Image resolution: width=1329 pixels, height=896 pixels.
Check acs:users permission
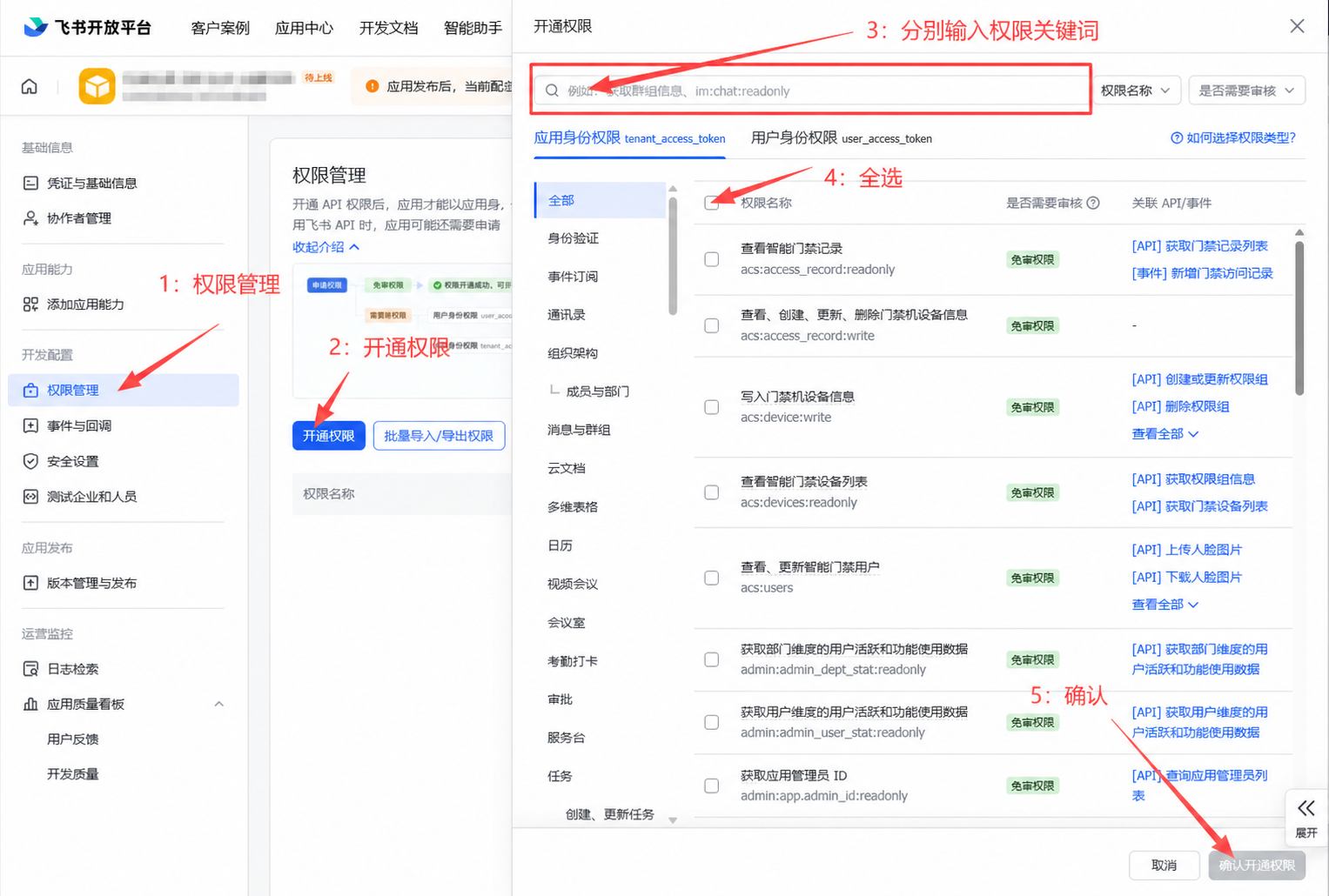tap(711, 578)
